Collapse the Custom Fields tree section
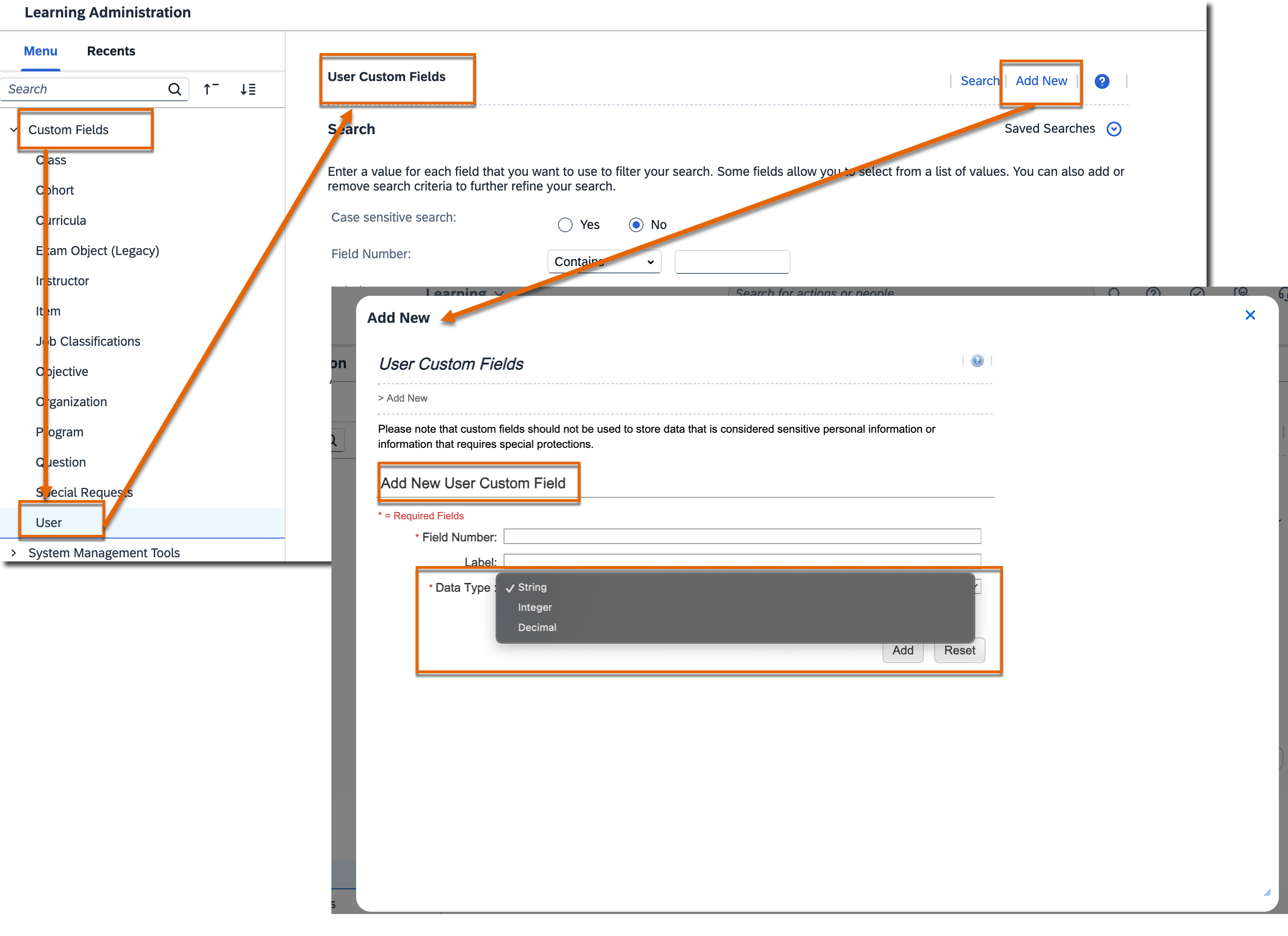Screen dimensions: 1288x936 pyautogui.click(x=14, y=130)
